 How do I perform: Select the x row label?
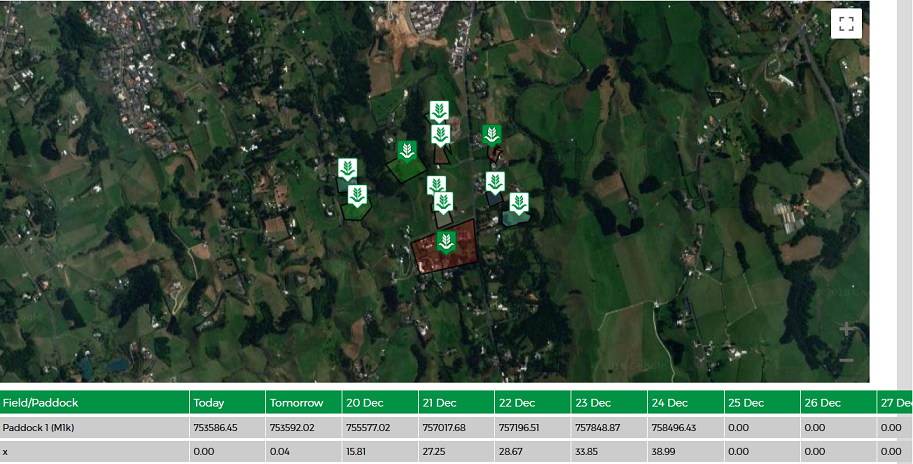tap(5, 452)
